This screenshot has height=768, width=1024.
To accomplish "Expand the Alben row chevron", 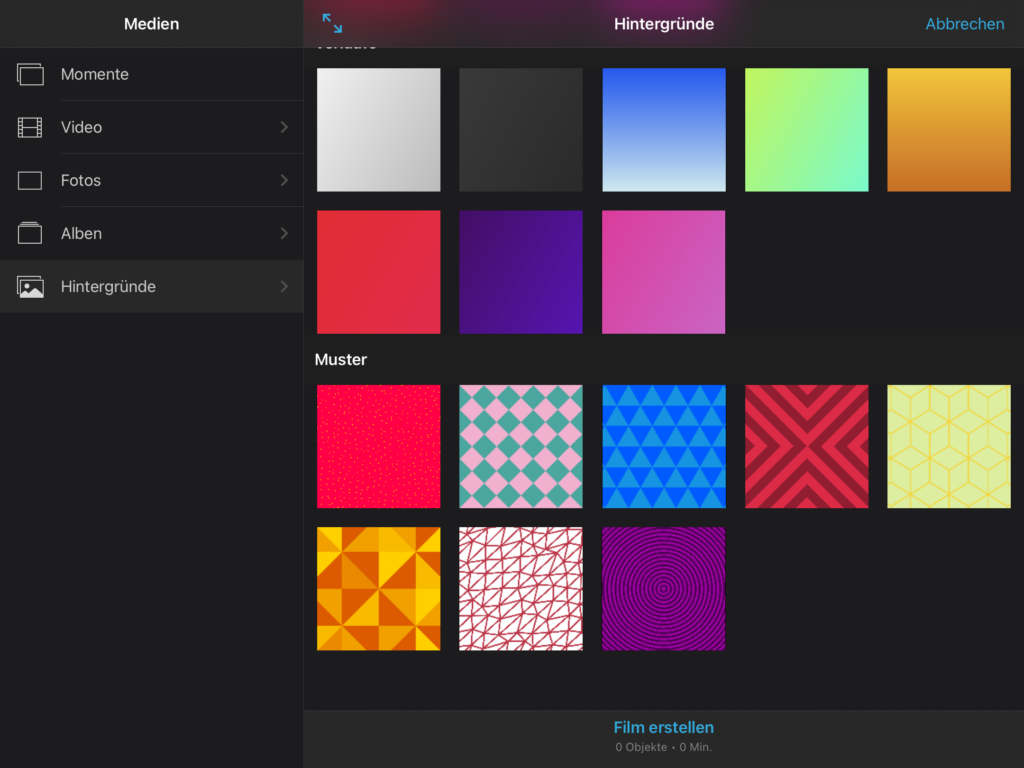I will [x=284, y=233].
